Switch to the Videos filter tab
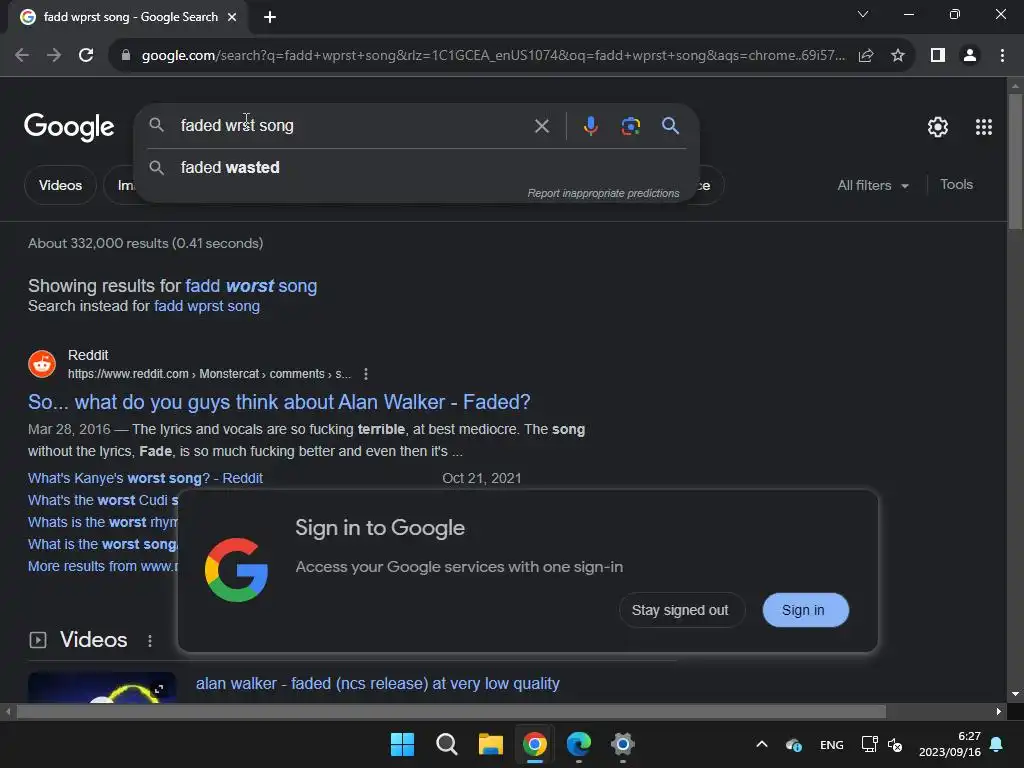 click(x=60, y=185)
